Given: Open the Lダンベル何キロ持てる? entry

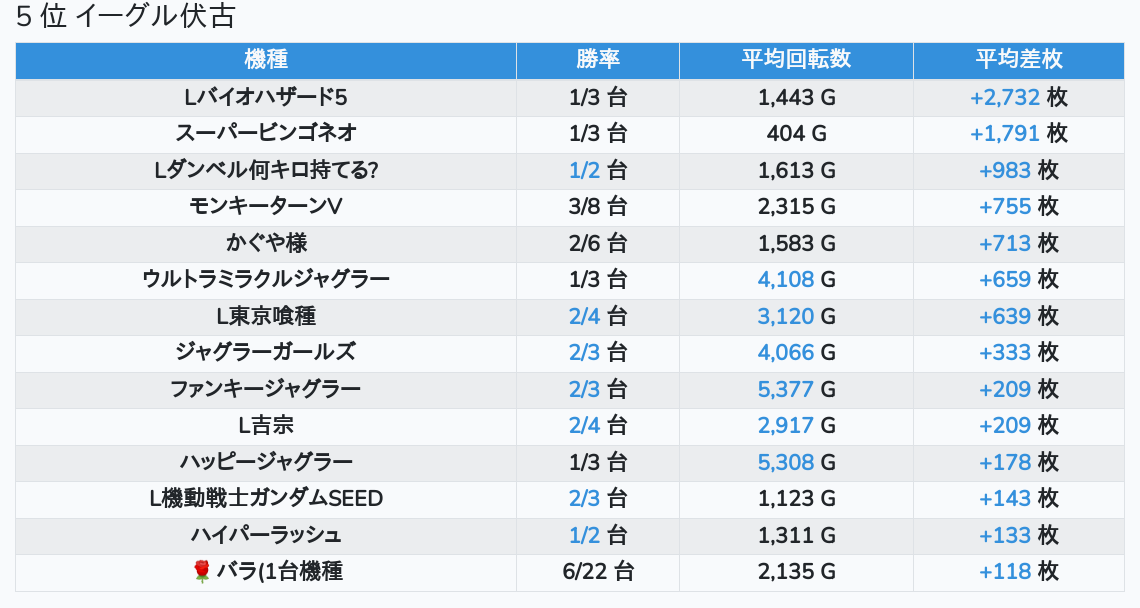Looking at the screenshot, I should (266, 170).
